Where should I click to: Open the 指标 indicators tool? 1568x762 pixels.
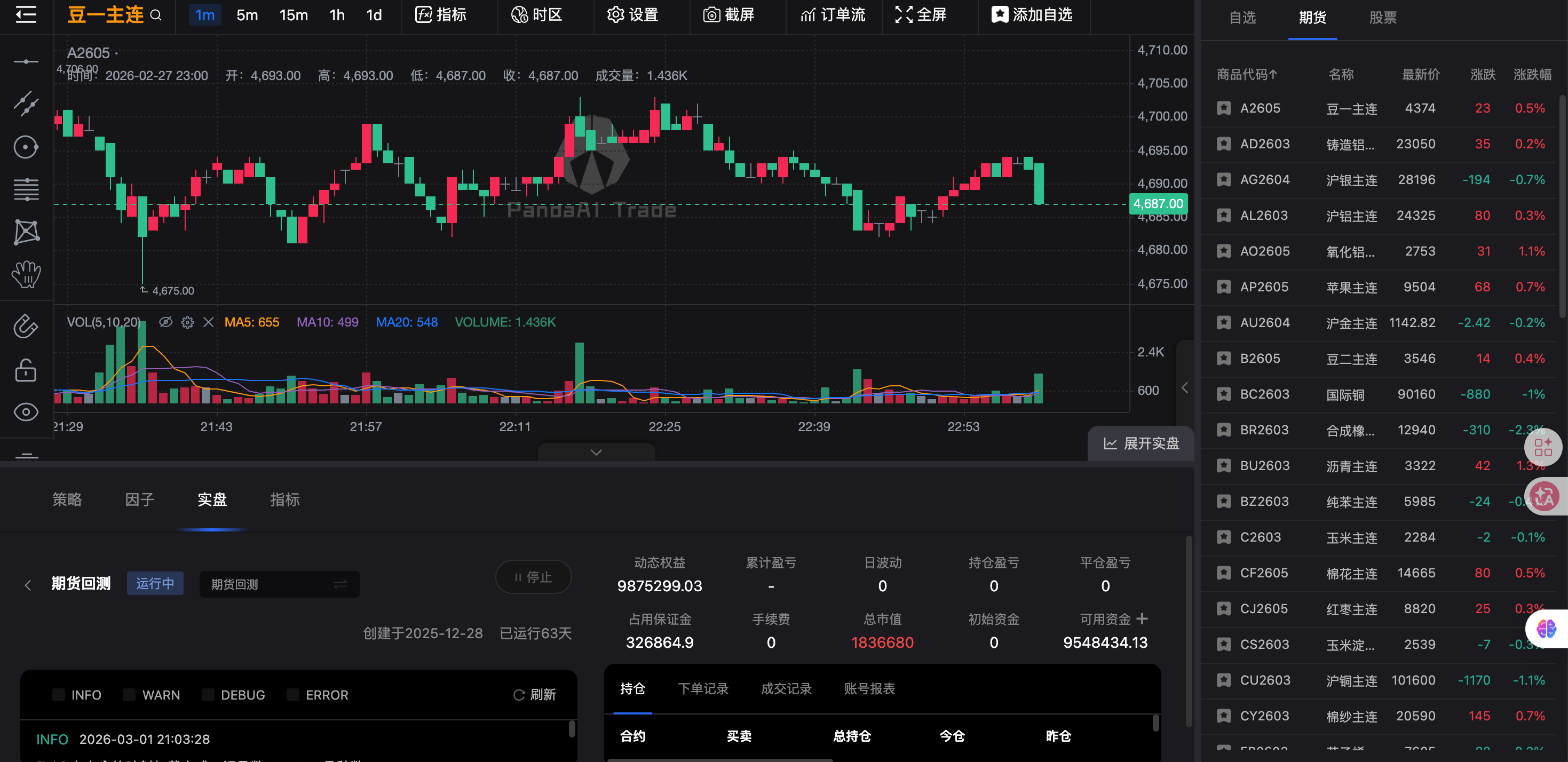(x=441, y=14)
